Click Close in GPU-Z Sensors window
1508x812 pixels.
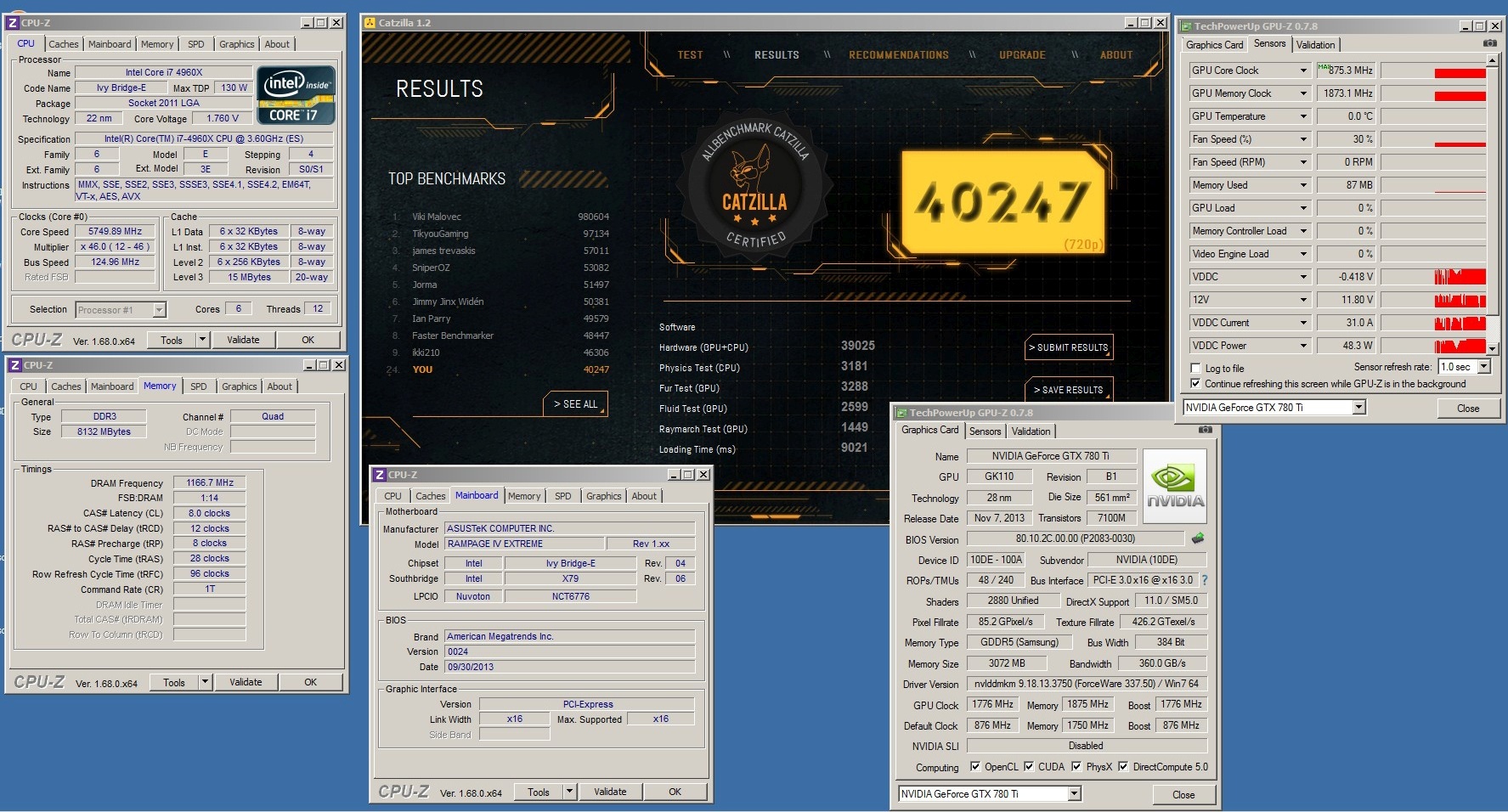[1468, 408]
